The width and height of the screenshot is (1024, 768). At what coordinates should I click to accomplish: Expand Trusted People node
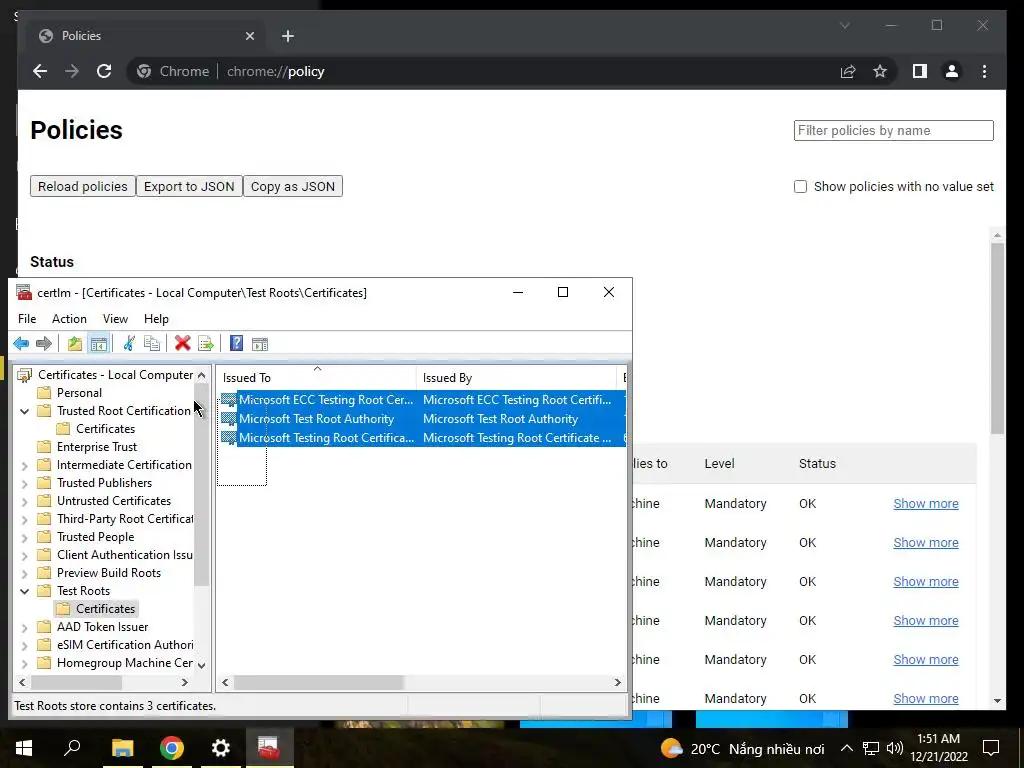point(25,537)
